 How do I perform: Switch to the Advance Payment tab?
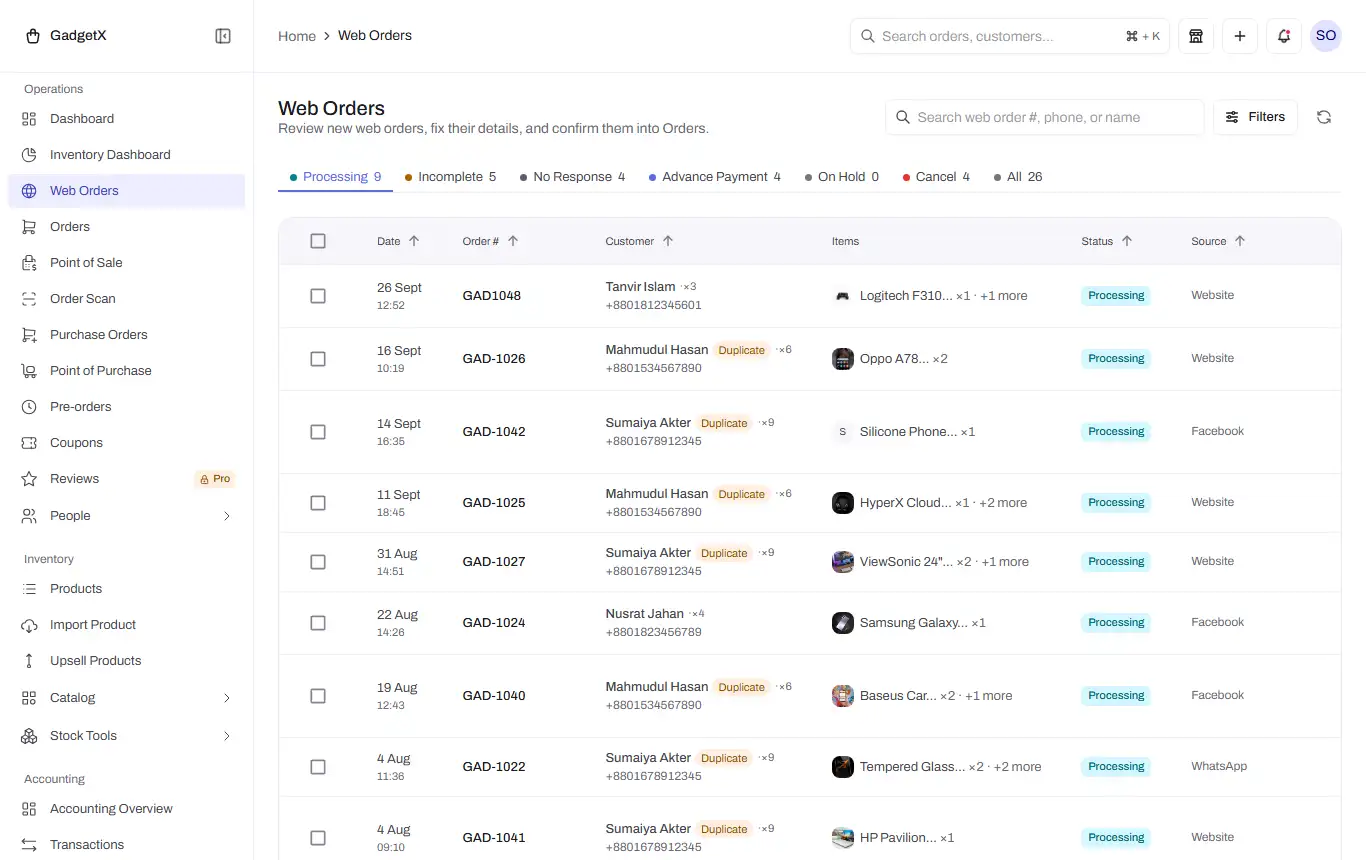[x=715, y=177]
